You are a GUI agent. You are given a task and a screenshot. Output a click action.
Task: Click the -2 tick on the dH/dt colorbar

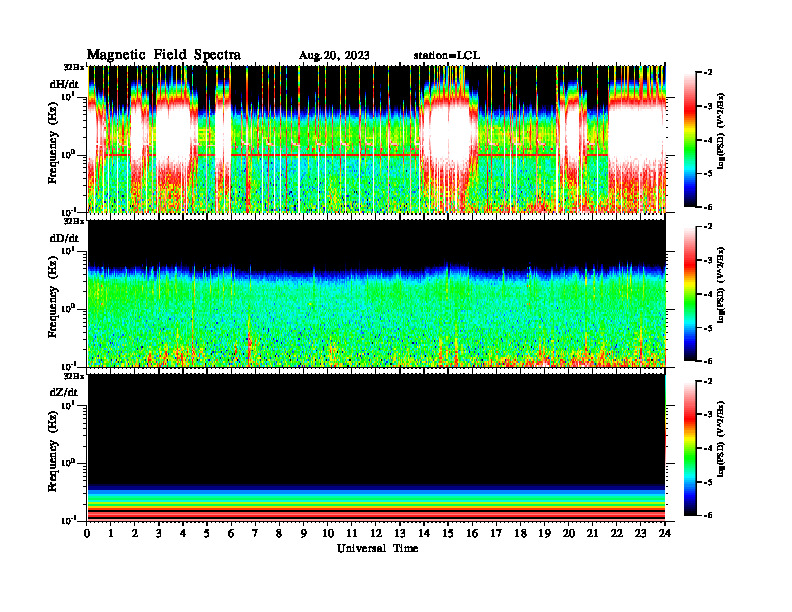coord(708,73)
